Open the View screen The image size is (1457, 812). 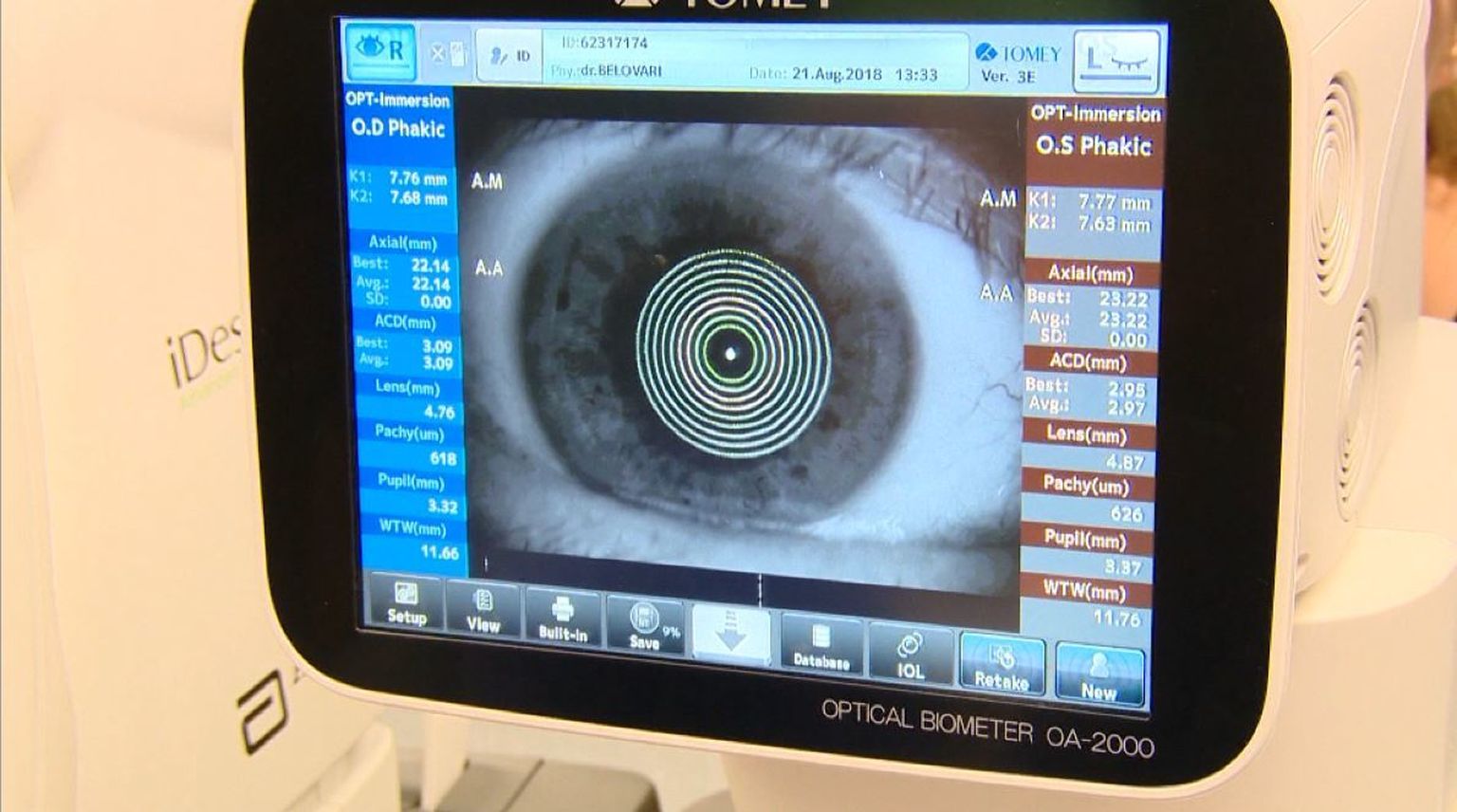[x=482, y=610]
